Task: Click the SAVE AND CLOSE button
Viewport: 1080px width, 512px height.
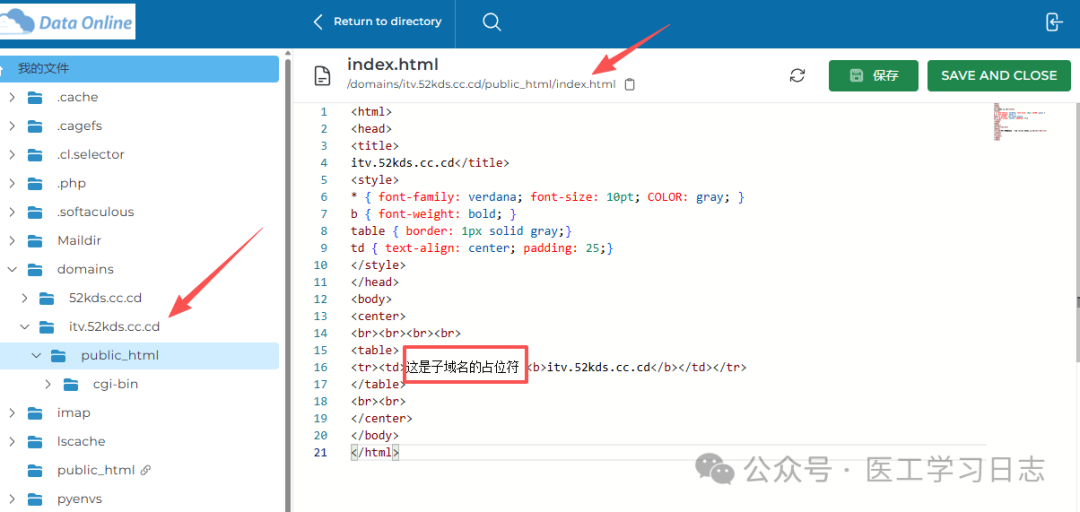Action: (x=998, y=76)
